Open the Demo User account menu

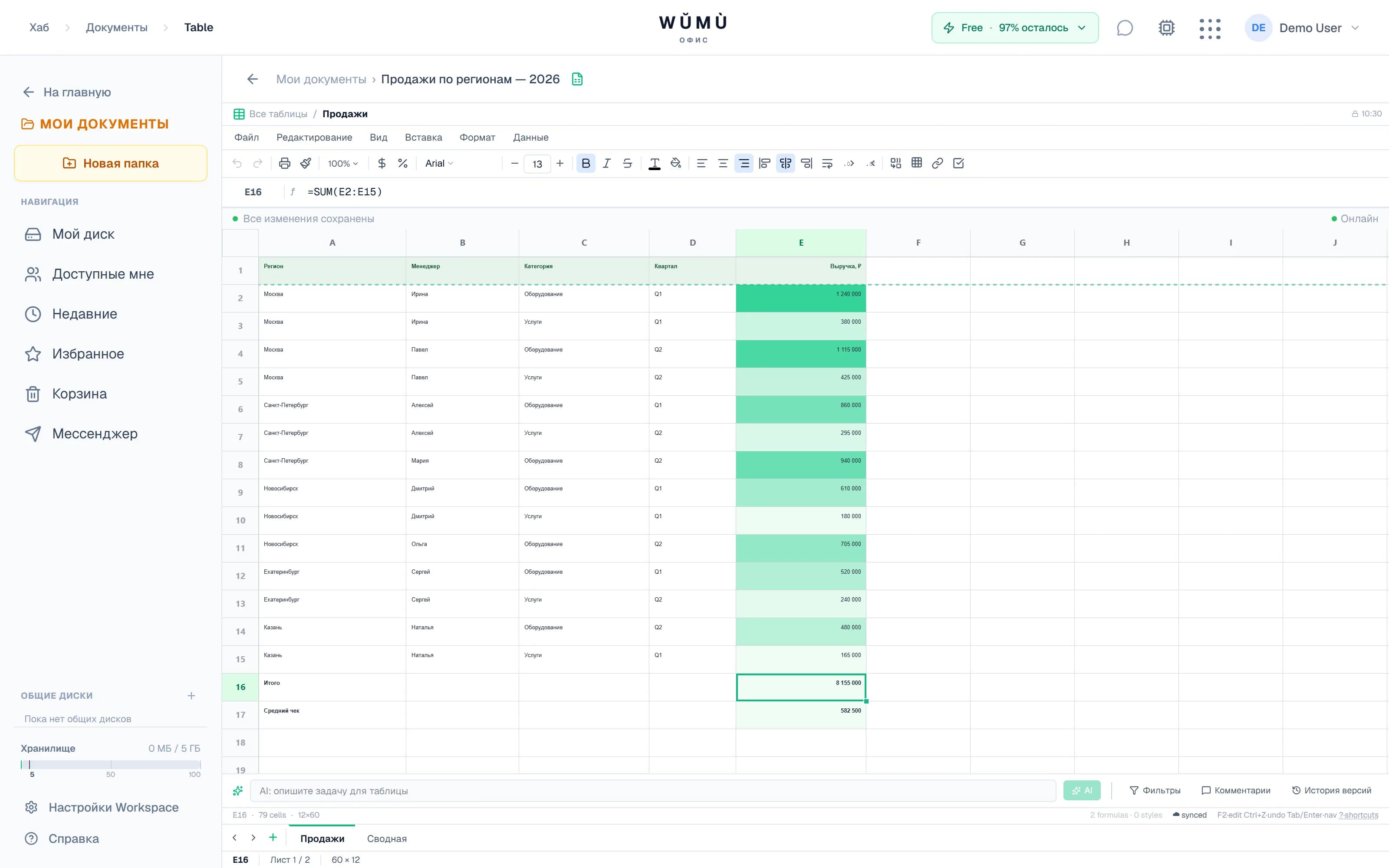point(1302,28)
